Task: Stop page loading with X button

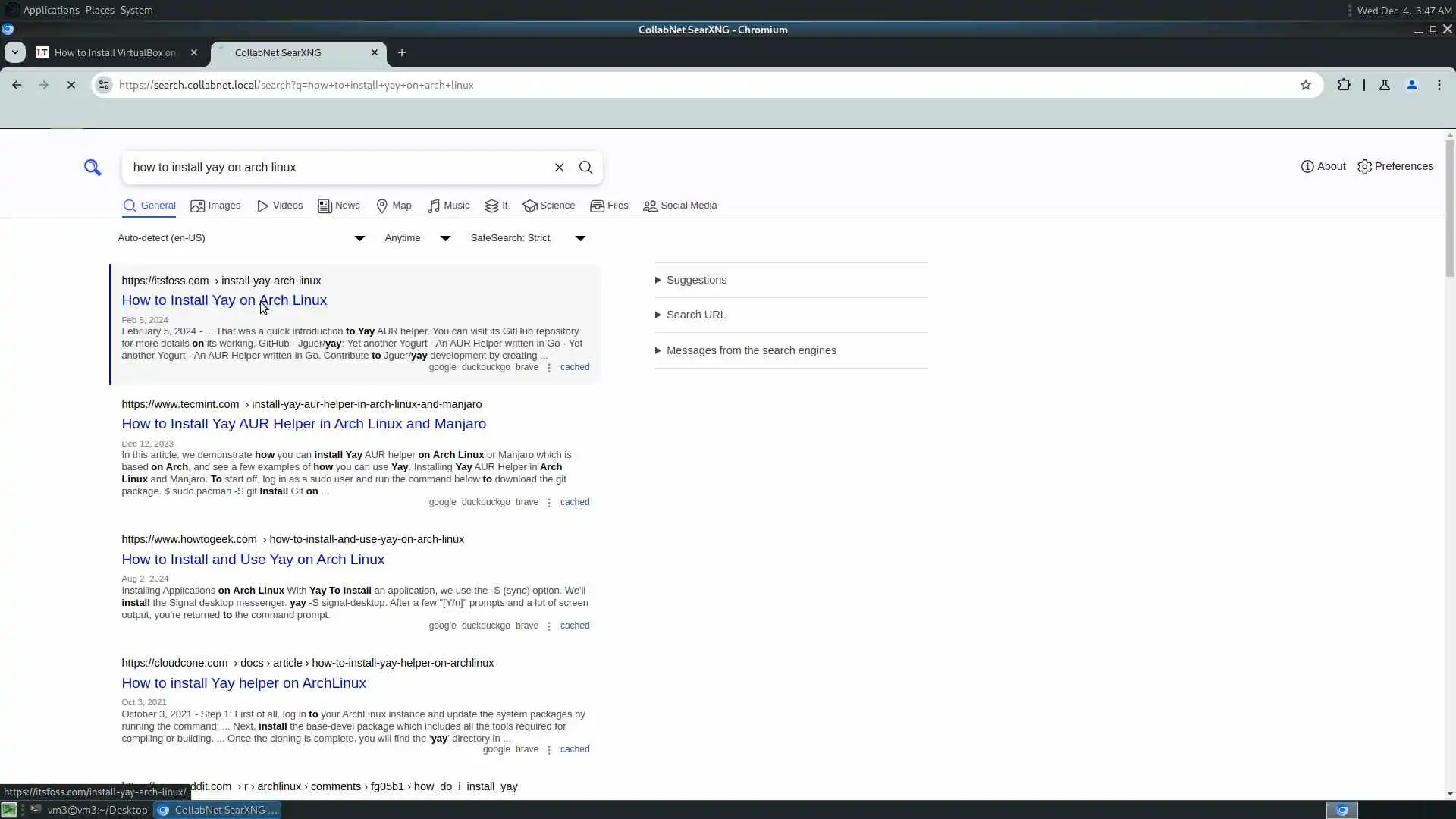Action: tap(71, 85)
